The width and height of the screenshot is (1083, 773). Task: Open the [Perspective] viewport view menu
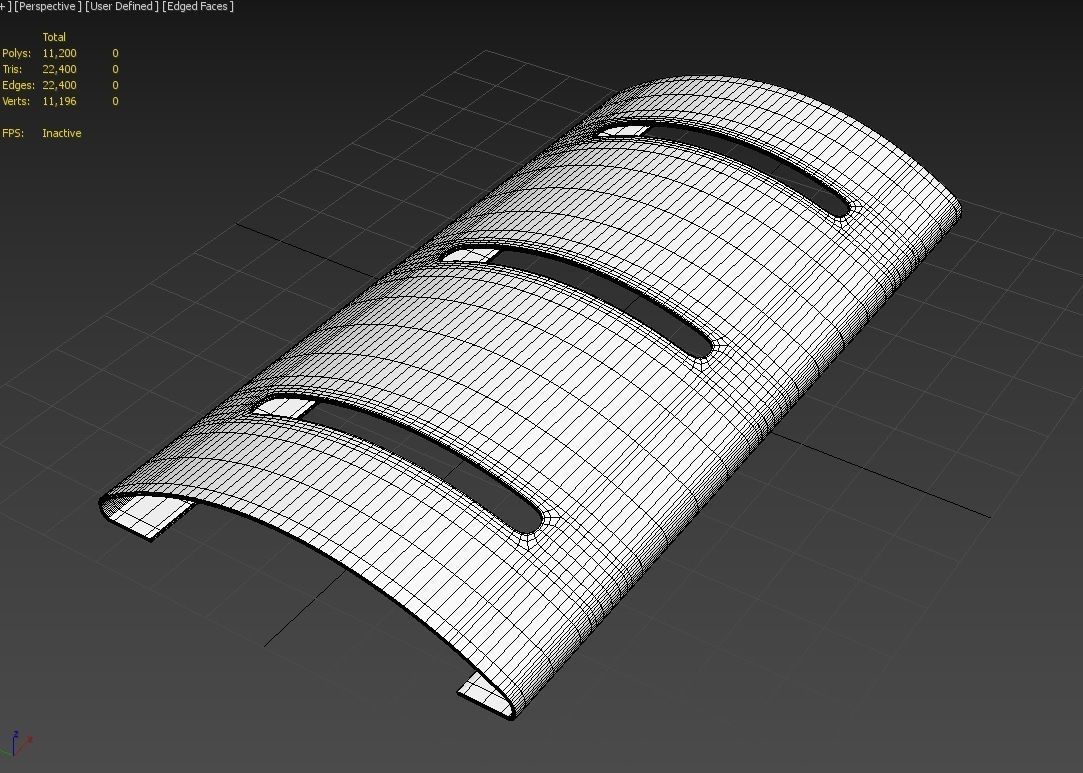click(48, 6)
